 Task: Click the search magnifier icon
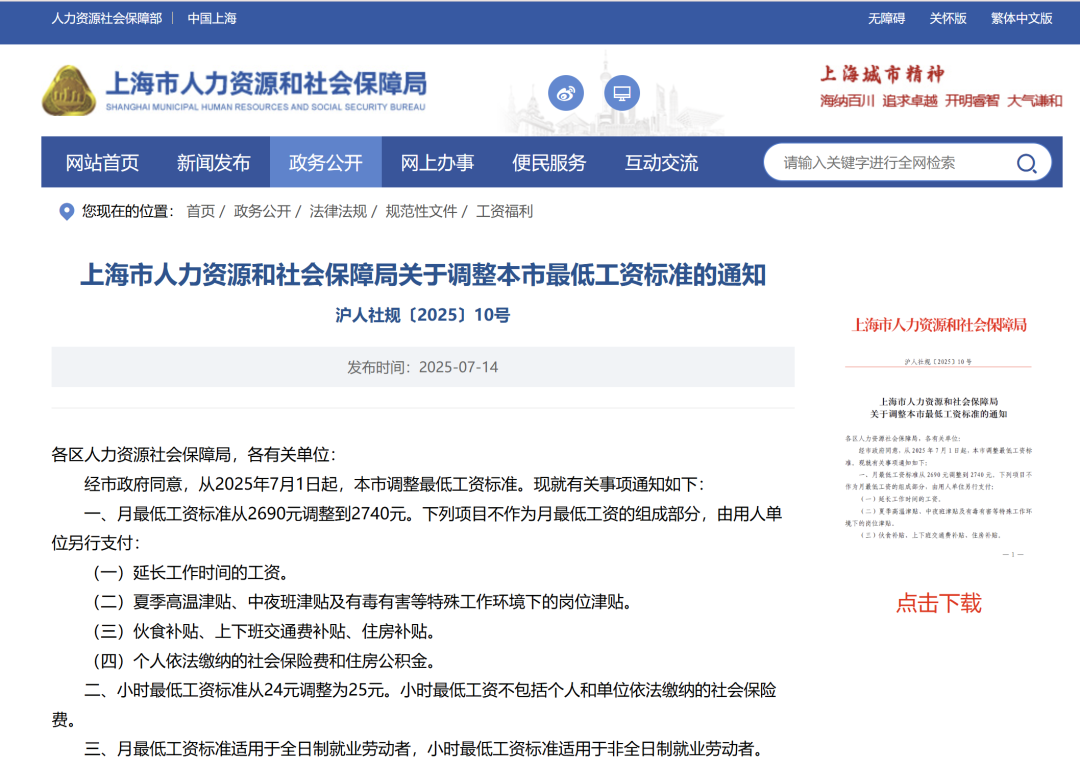[x=1026, y=164]
